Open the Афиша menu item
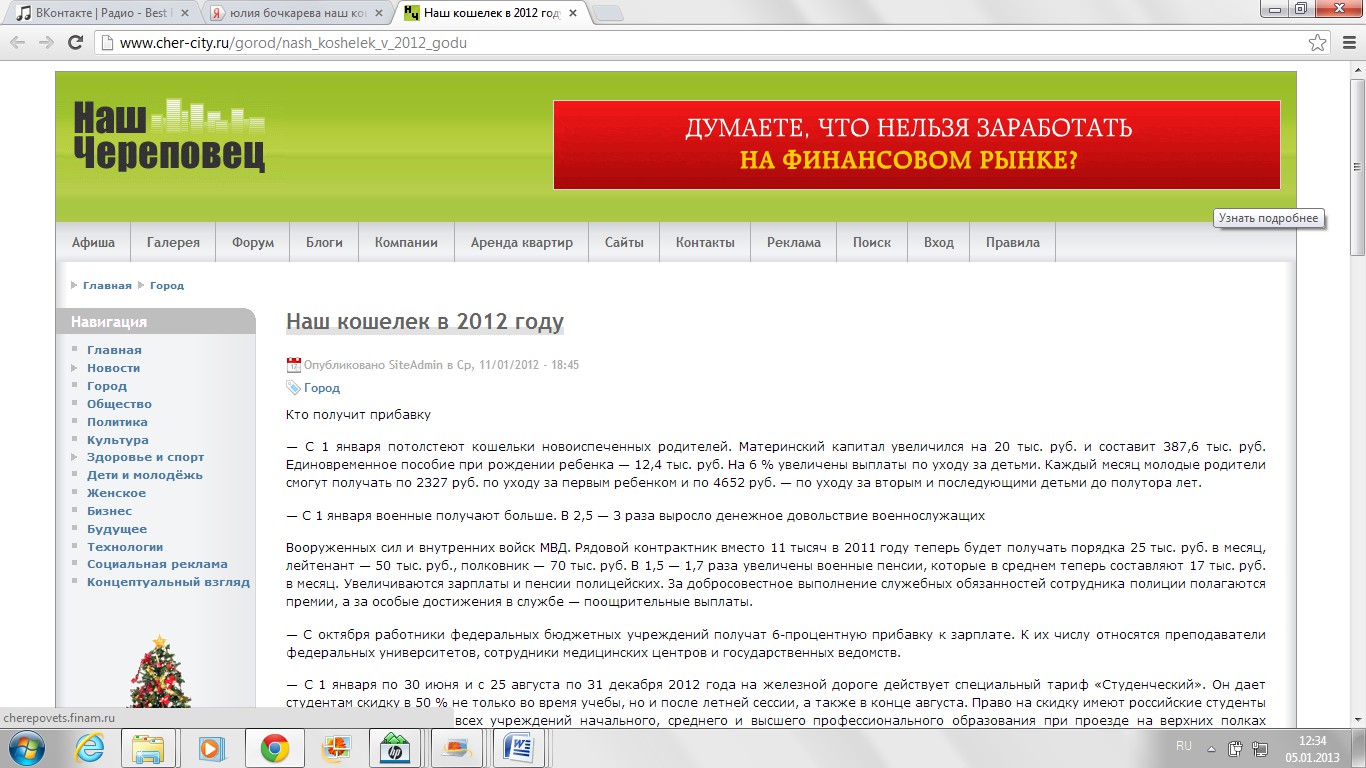Viewport: 1366px width, 768px height. pos(93,243)
